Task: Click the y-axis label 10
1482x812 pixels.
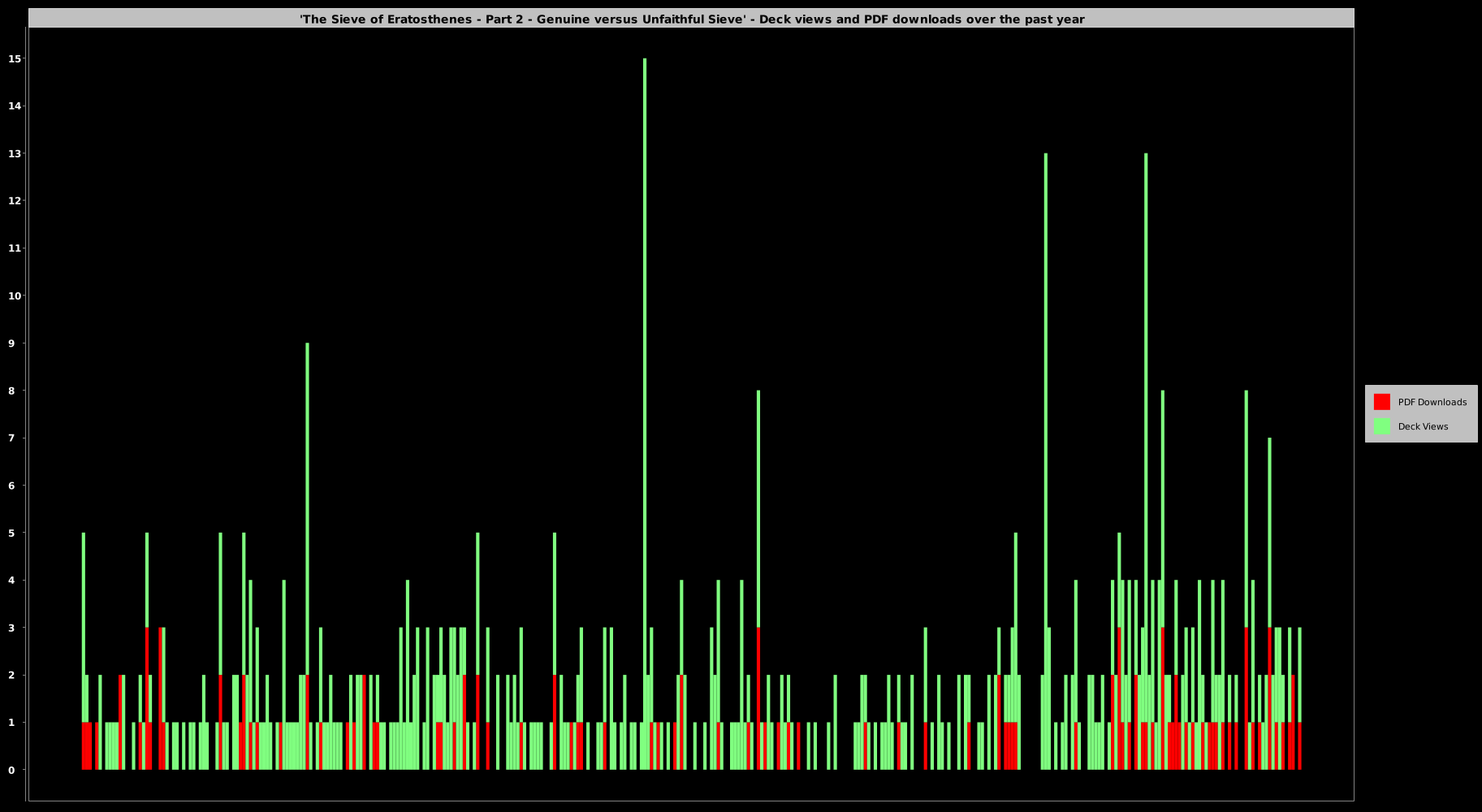Action: tap(15, 296)
